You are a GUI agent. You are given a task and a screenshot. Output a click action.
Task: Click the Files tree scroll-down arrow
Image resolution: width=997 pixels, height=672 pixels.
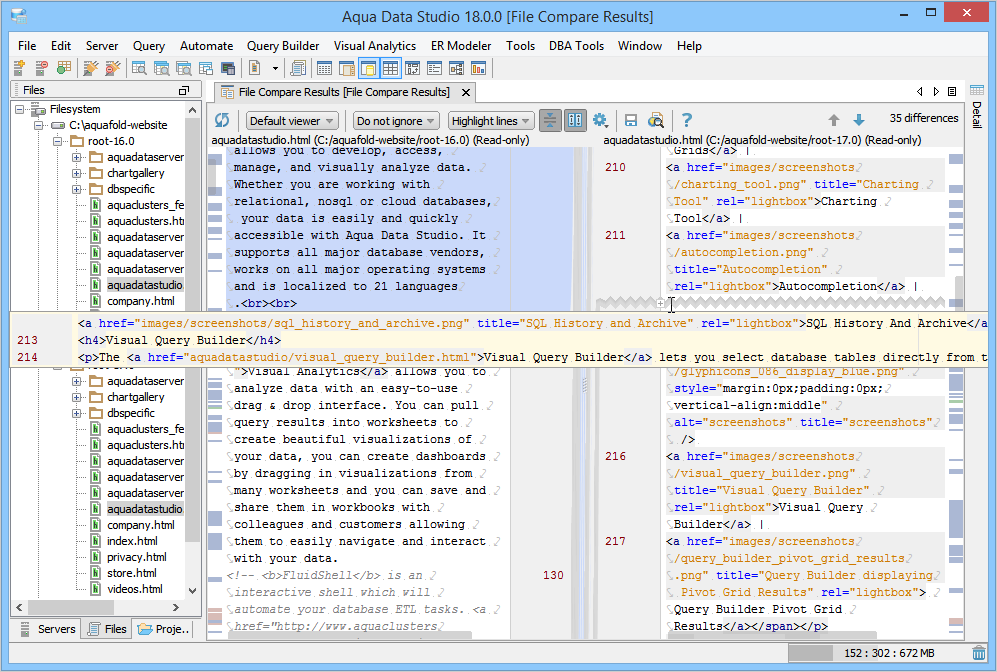(x=193, y=591)
